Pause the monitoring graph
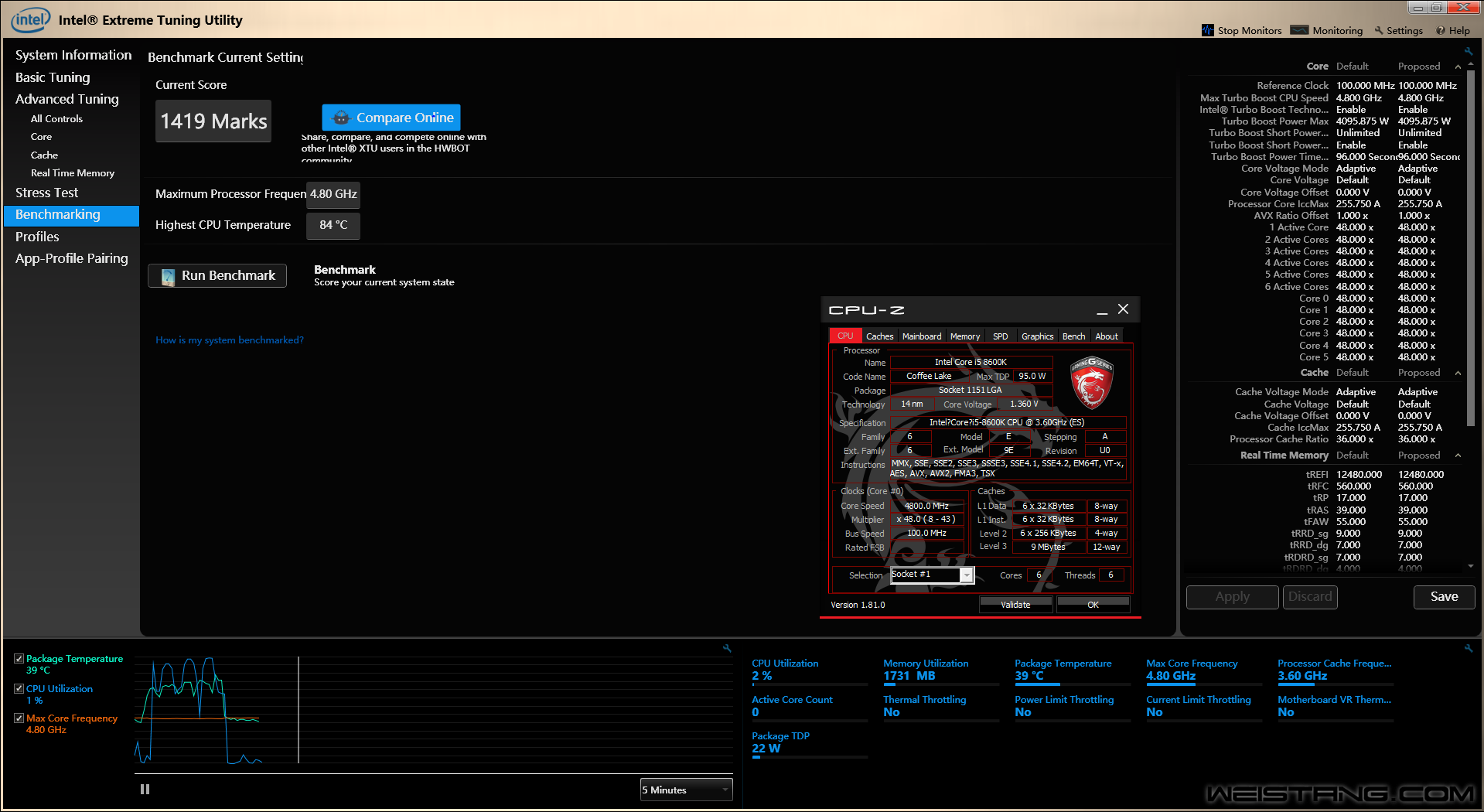 point(145,790)
